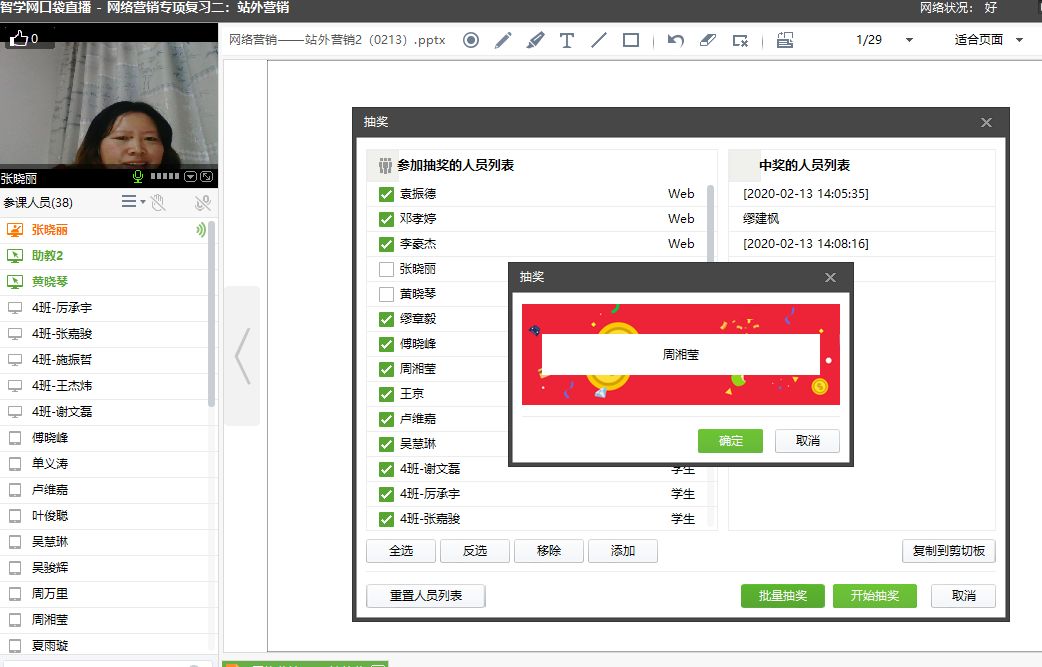Choose the highlighter marker tool
The height and width of the screenshot is (667, 1042).
pyautogui.click(x=535, y=41)
